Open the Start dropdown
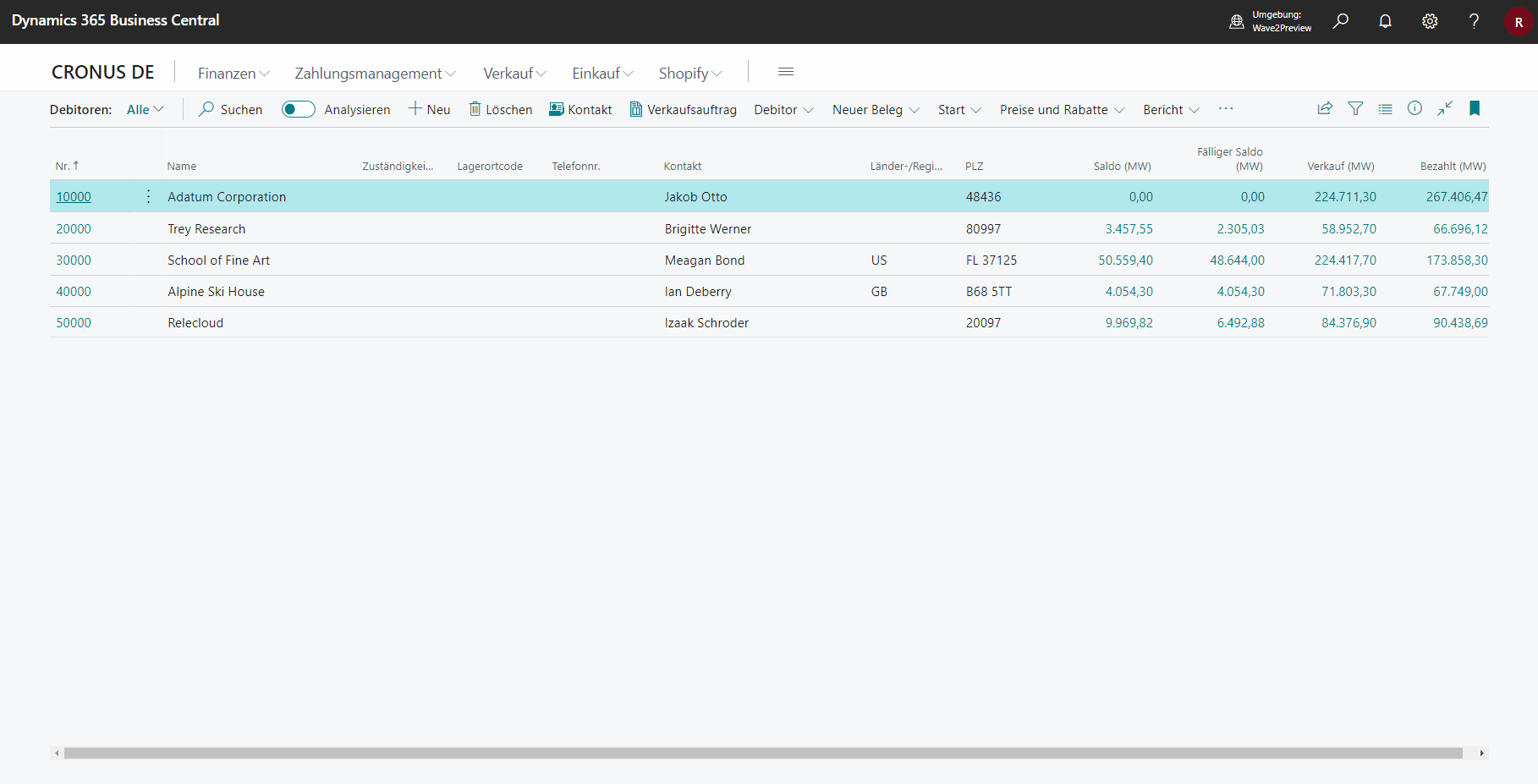The image size is (1538, 784). [959, 109]
